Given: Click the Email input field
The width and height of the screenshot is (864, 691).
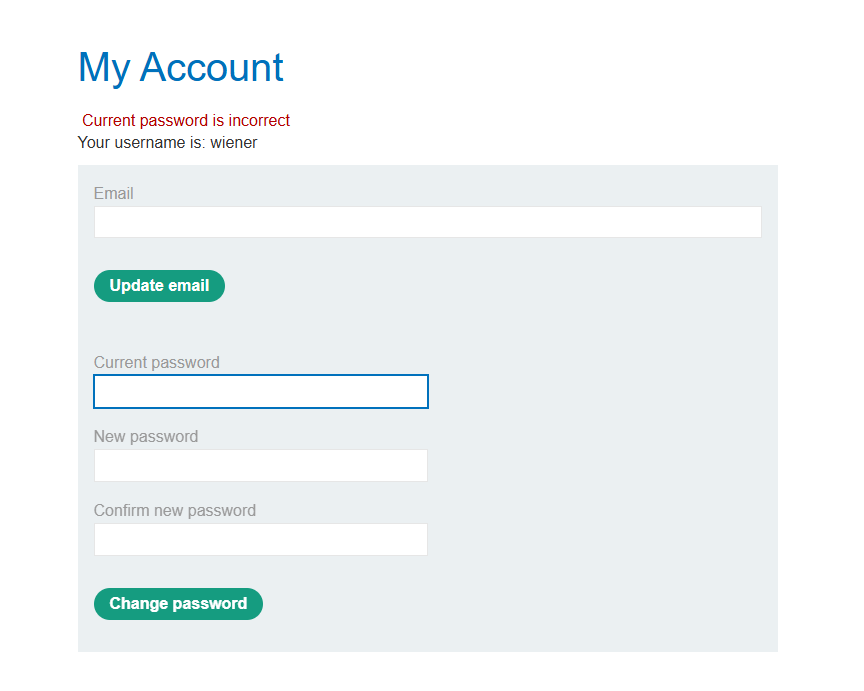Looking at the screenshot, I should pos(427,222).
